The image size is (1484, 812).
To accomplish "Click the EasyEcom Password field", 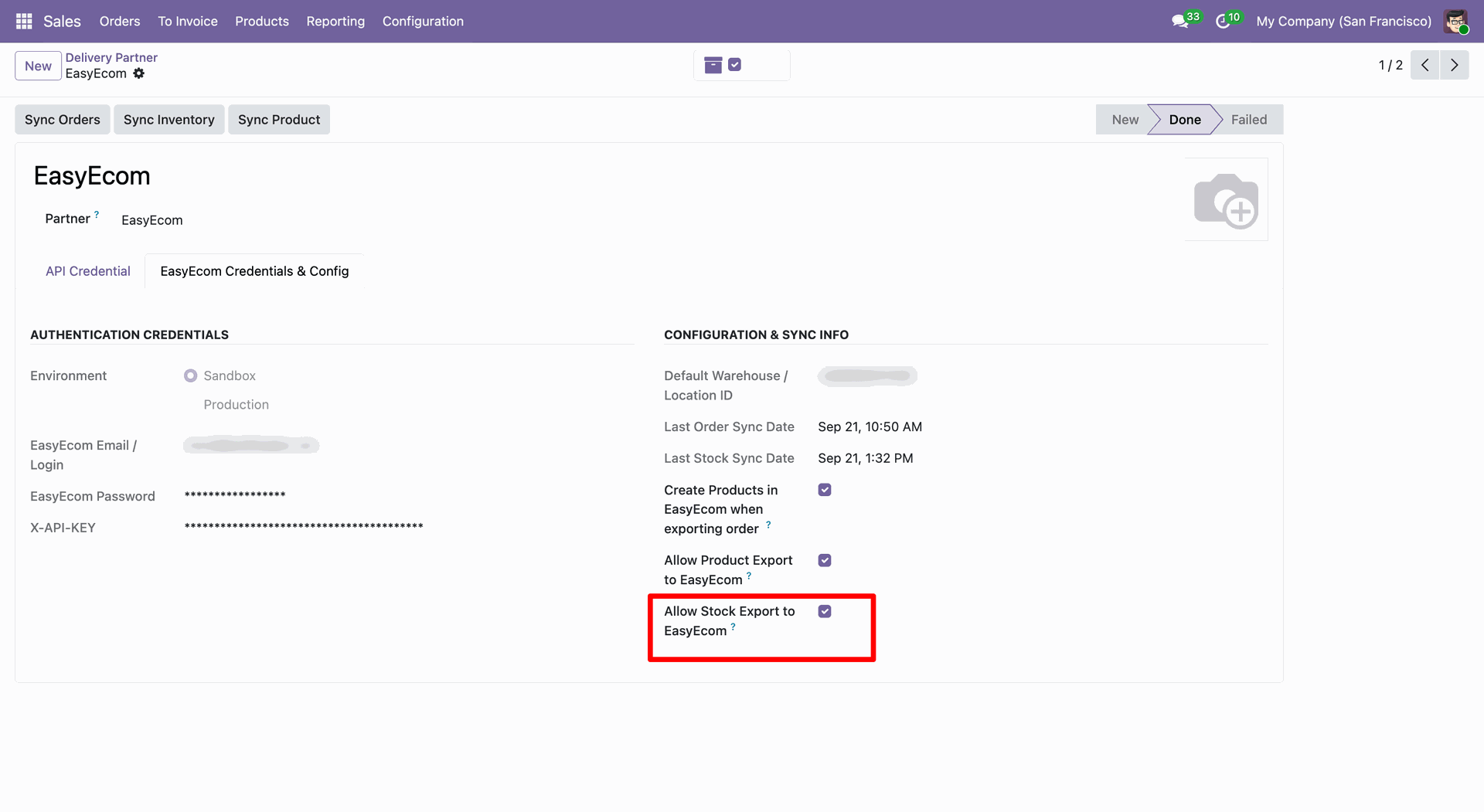I will point(235,495).
